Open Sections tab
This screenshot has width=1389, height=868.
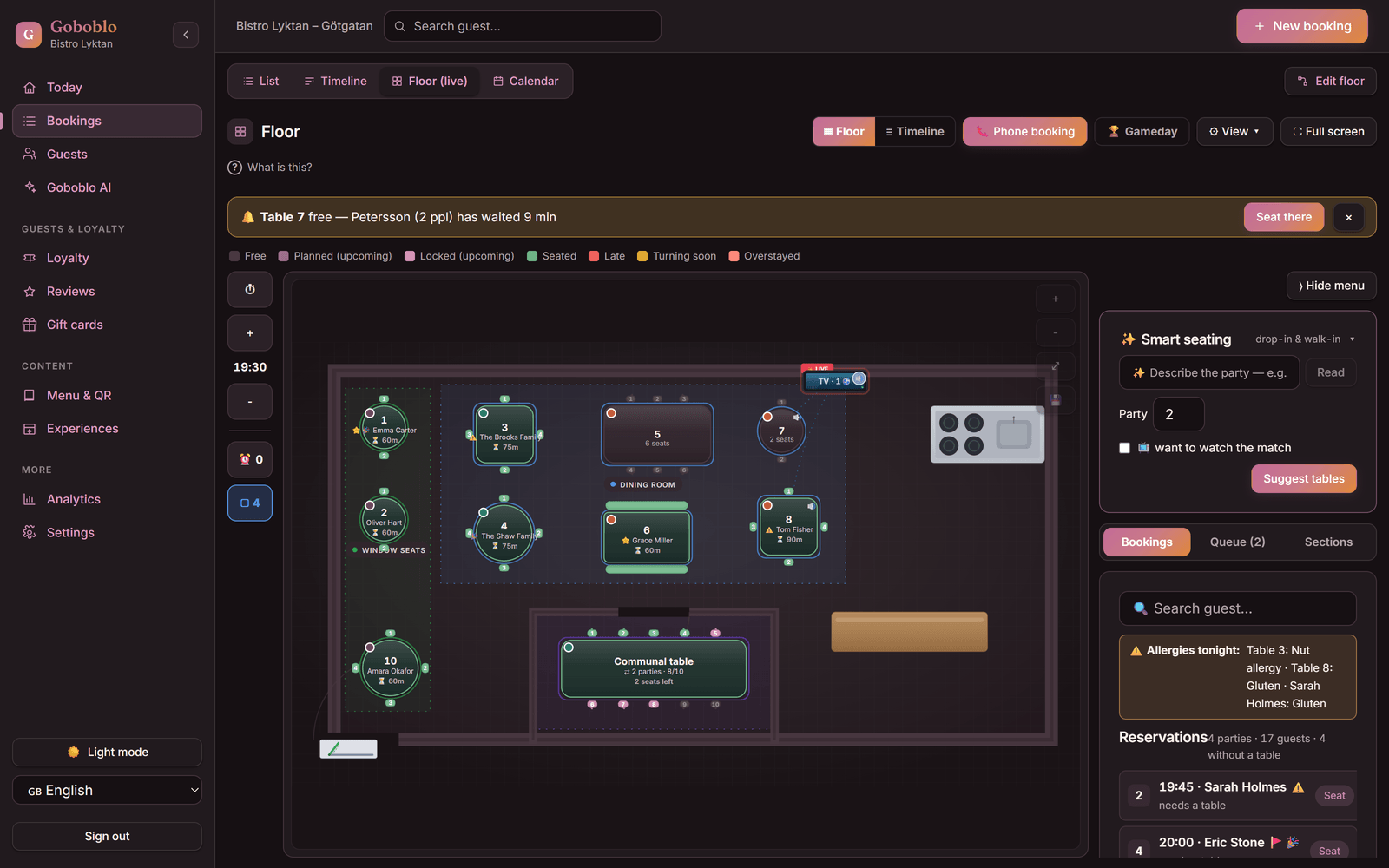click(1328, 542)
